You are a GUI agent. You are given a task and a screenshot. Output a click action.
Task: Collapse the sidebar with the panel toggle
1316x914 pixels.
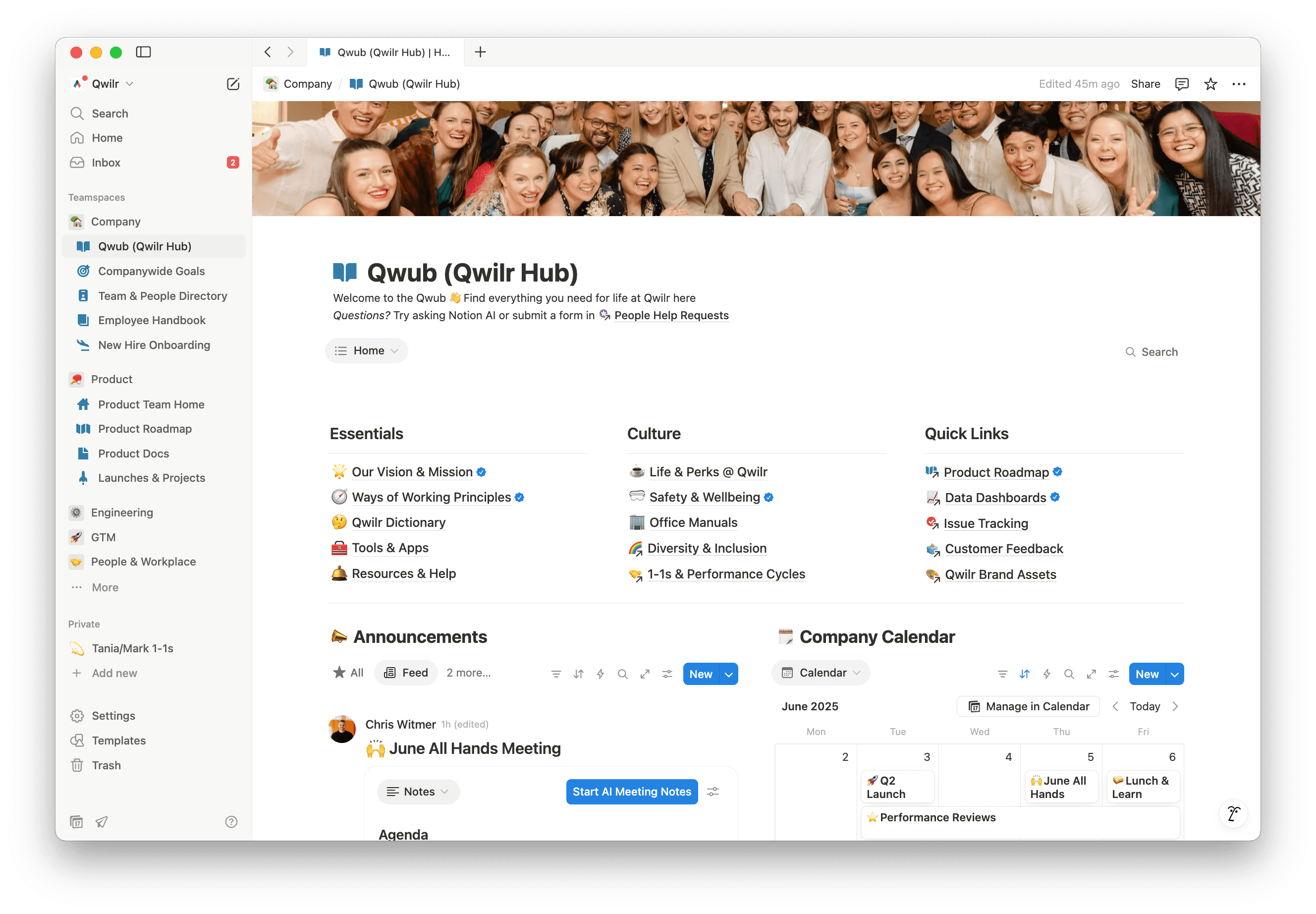click(143, 52)
